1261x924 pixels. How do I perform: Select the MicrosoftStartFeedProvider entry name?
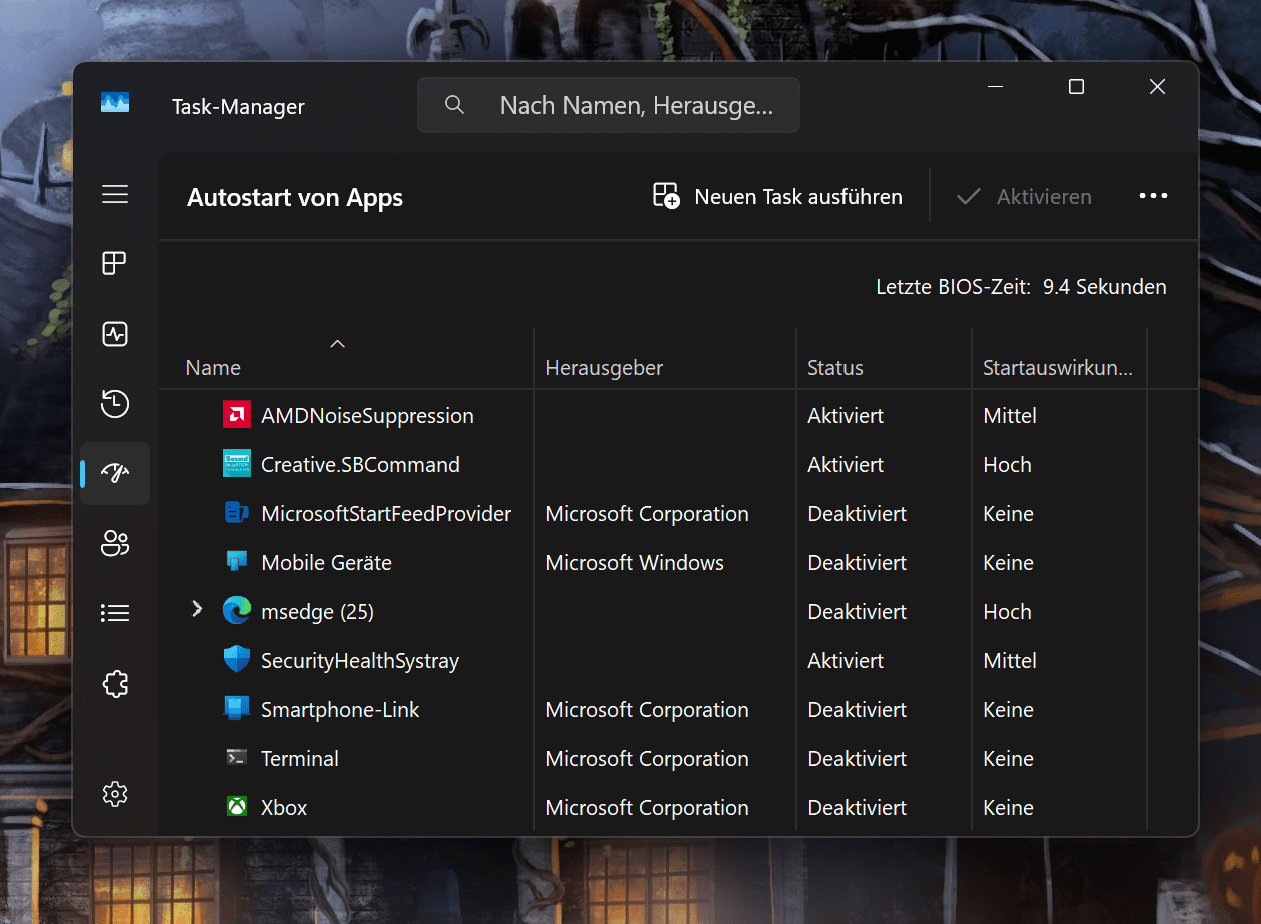point(386,513)
